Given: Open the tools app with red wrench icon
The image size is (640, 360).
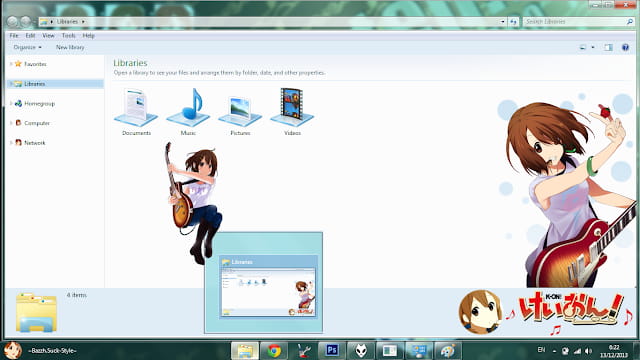Looking at the screenshot, I should click(x=303, y=351).
